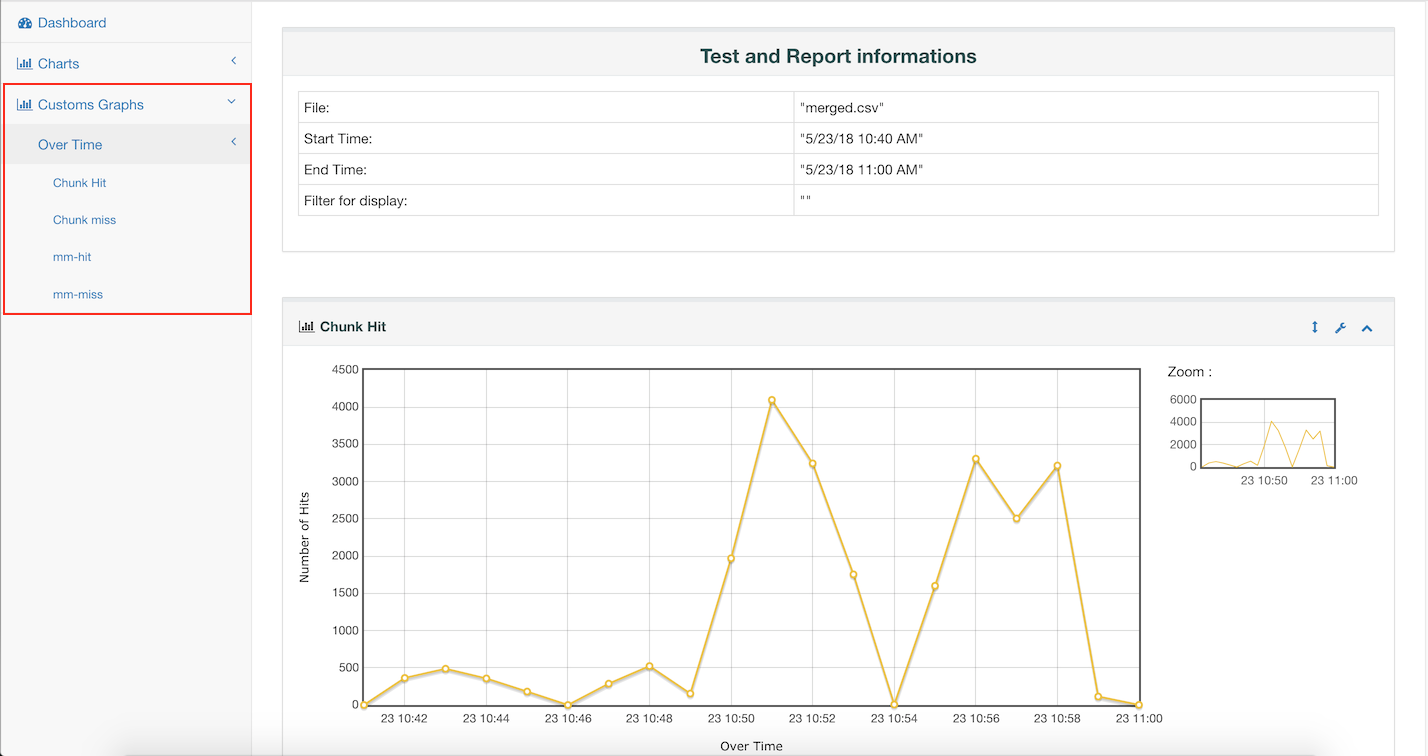The height and width of the screenshot is (756, 1428).
Task: Open the Chunk Hit graph link
Action: coord(80,183)
